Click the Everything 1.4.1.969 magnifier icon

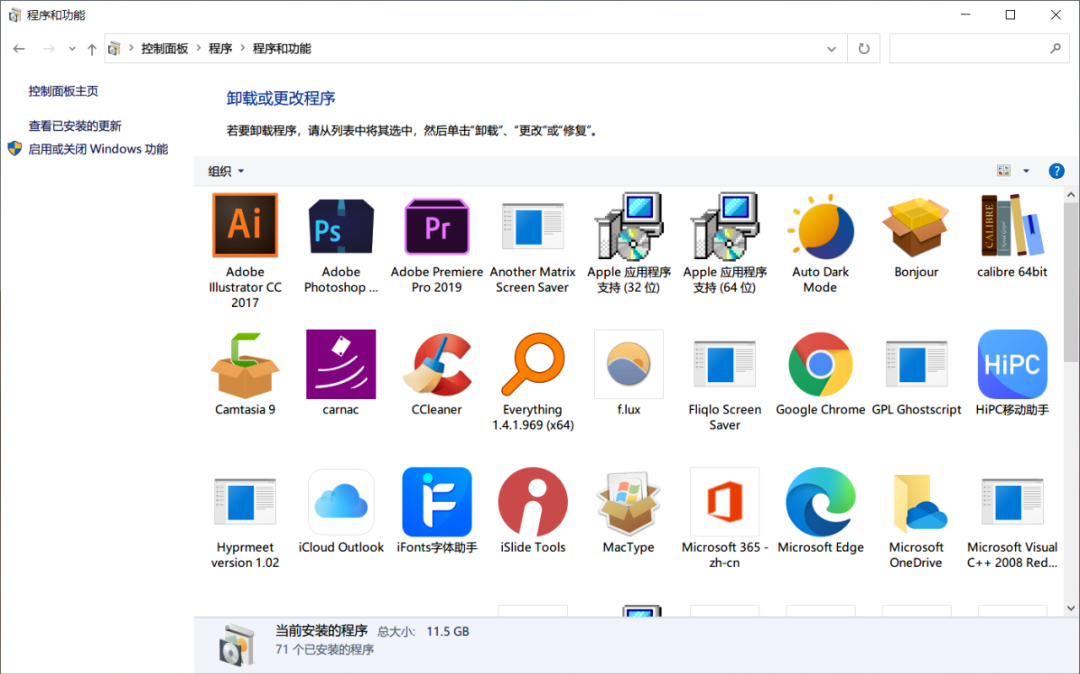point(532,364)
